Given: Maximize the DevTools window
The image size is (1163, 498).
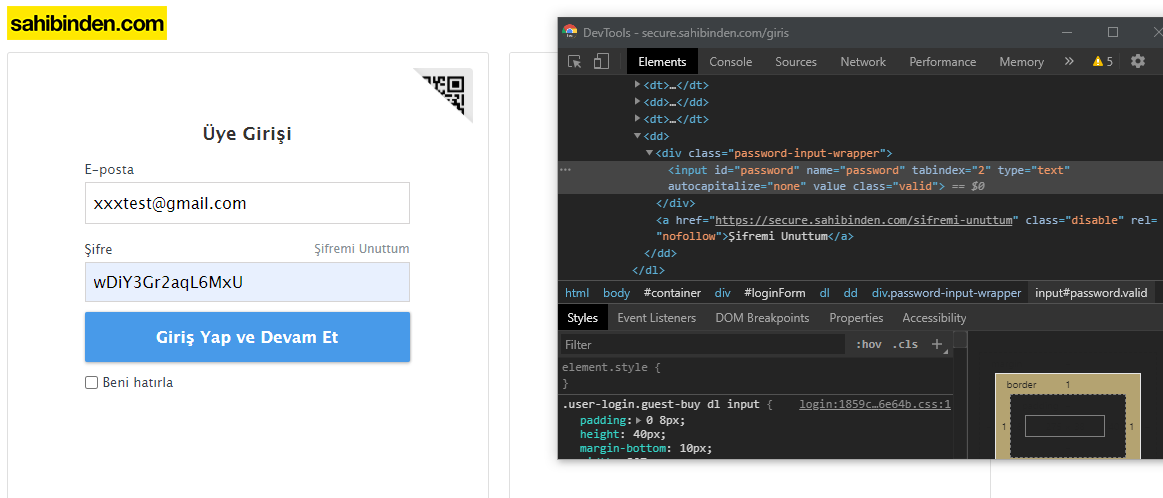Looking at the screenshot, I should pos(1113,32).
